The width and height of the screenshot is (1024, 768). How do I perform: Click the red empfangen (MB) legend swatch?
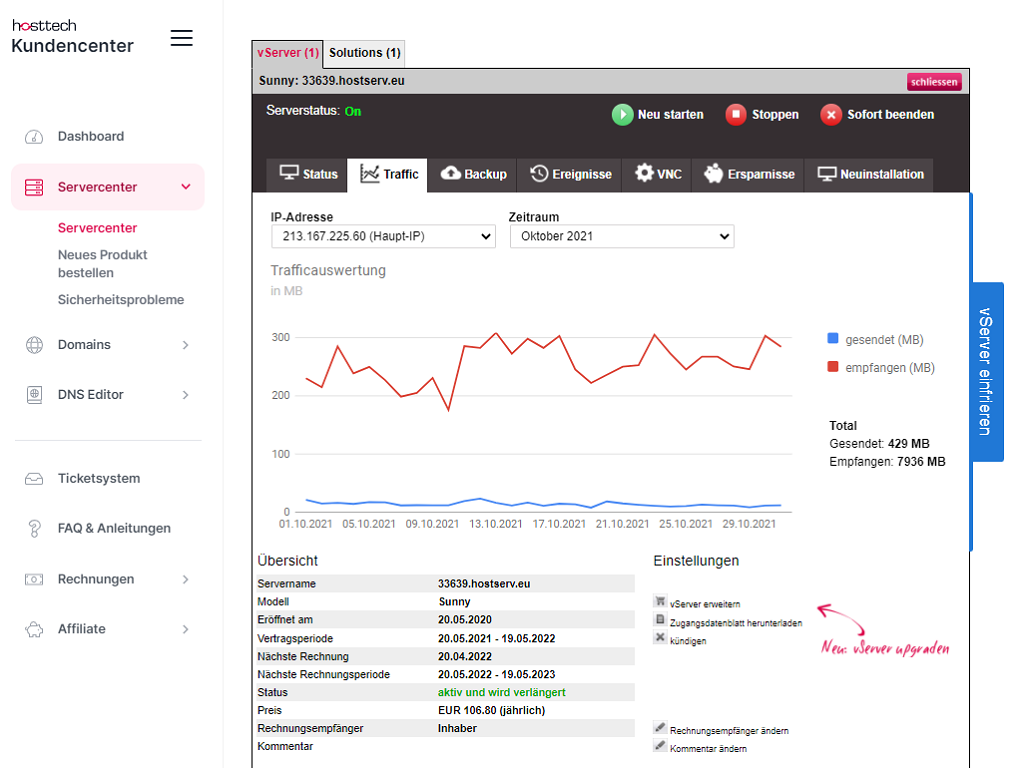point(833,366)
